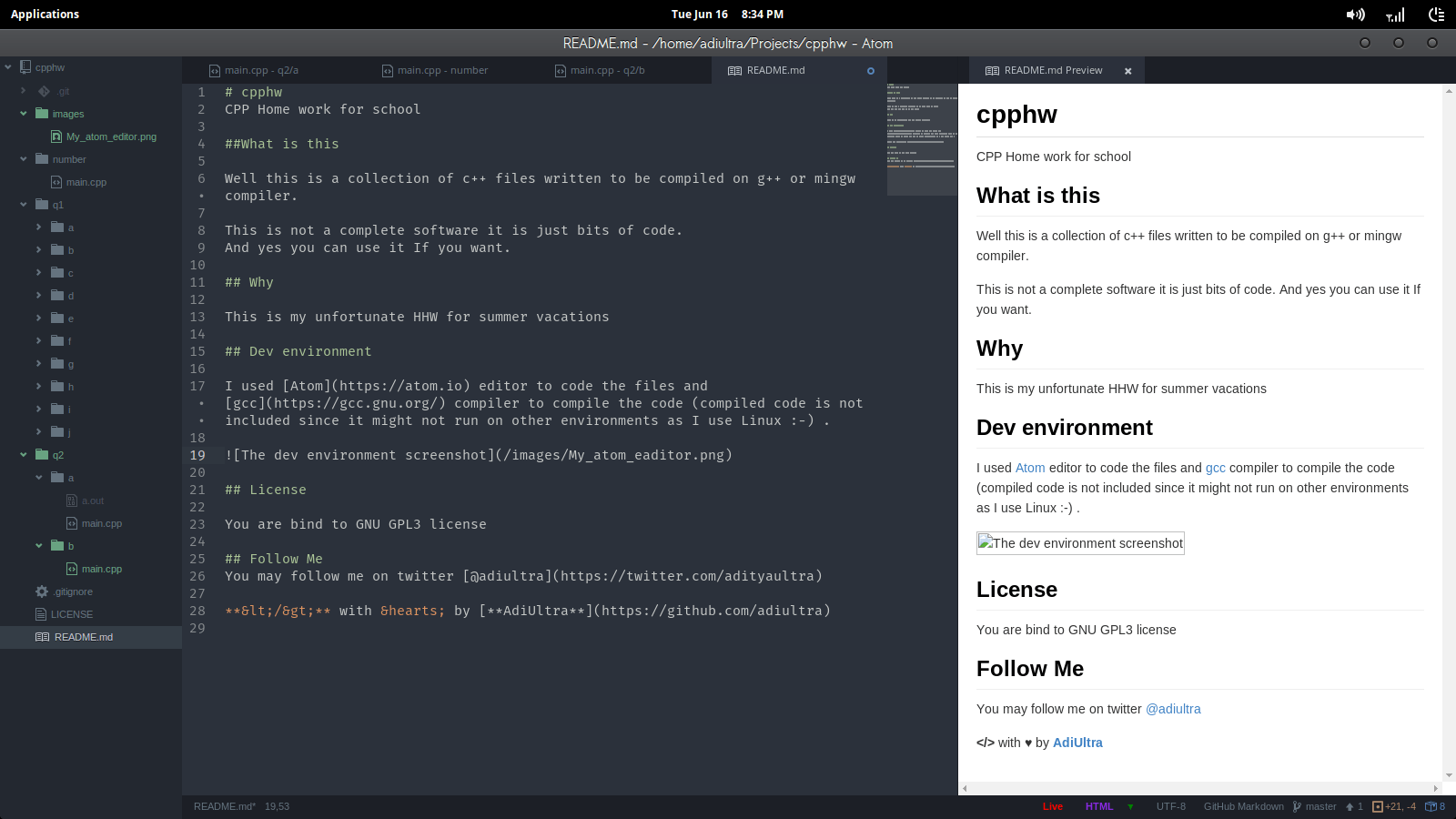Collapse the q2 subfolder b chevron
This screenshot has height=819, width=1456.
[38, 546]
